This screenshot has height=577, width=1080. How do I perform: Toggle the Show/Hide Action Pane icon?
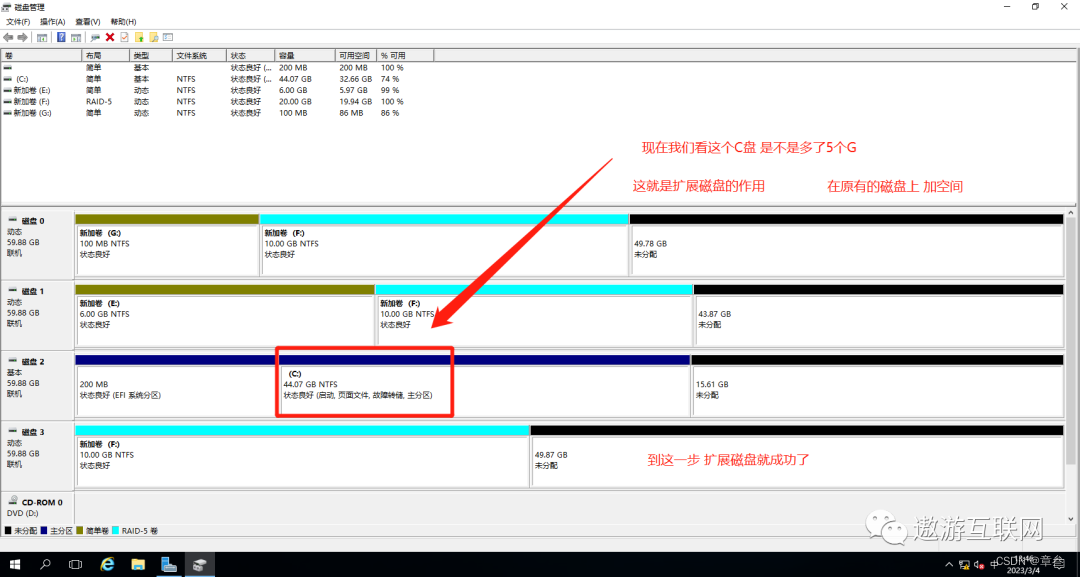76,37
